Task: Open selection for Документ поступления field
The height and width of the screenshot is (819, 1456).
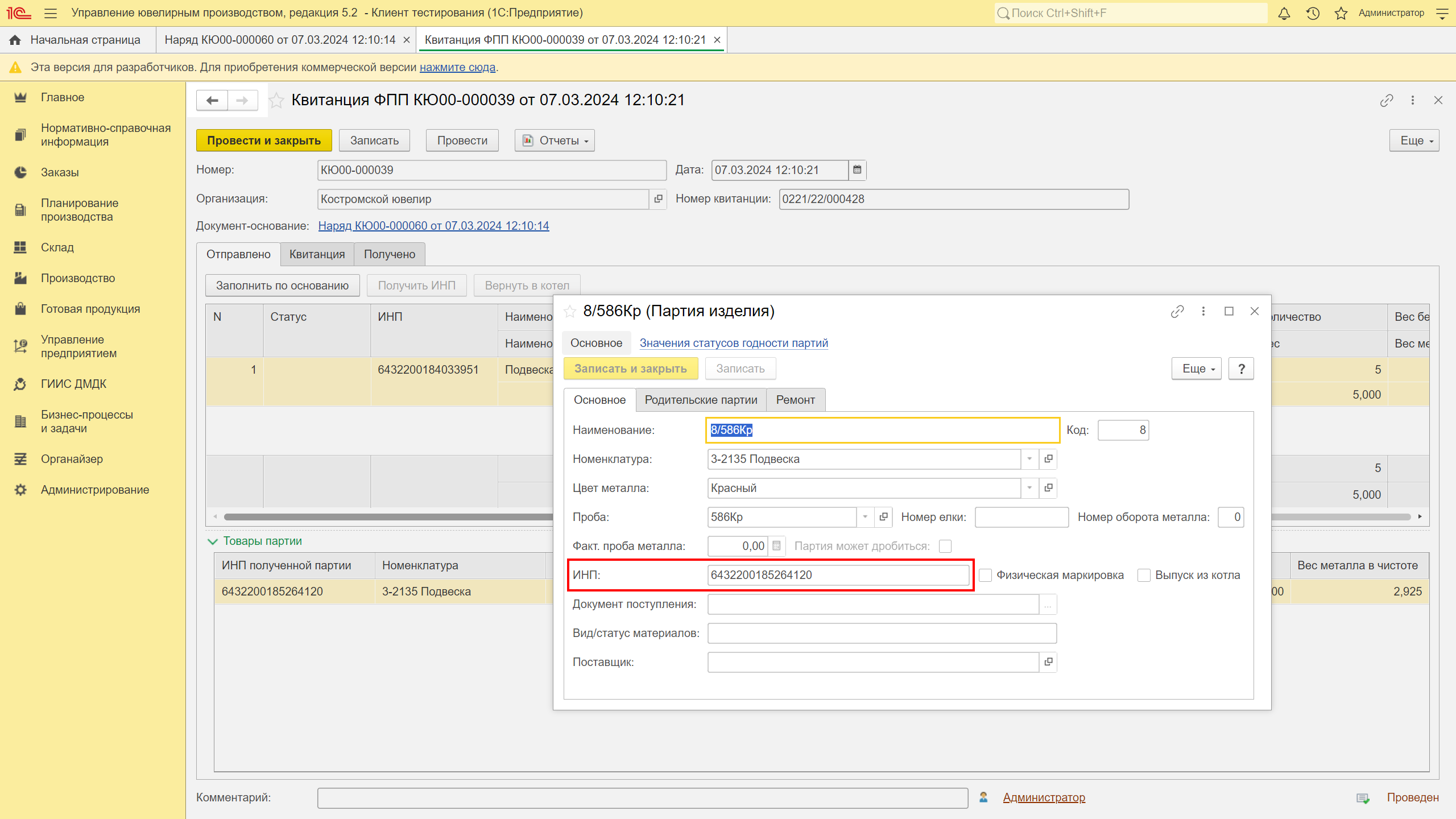Action: click(x=1048, y=604)
